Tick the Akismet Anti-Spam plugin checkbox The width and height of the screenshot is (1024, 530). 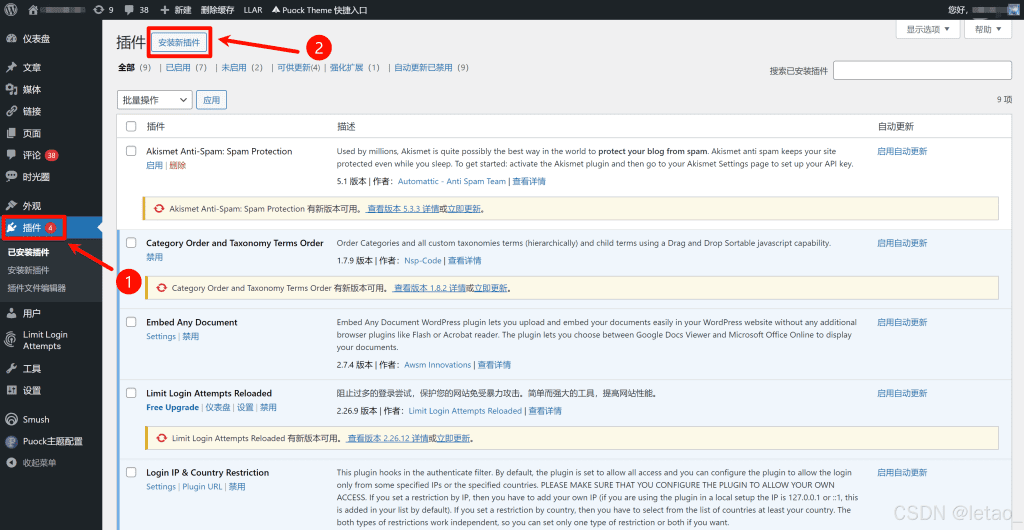point(131,152)
